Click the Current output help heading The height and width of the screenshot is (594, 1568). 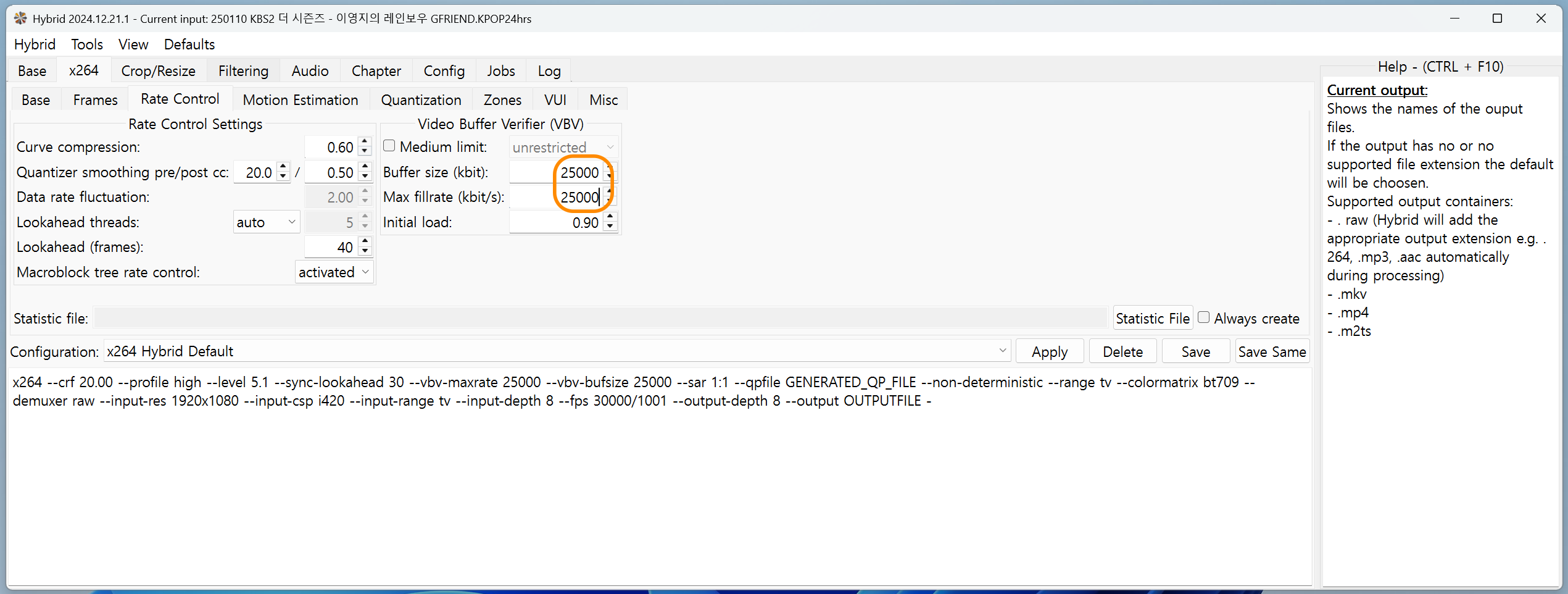click(x=1377, y=90)
